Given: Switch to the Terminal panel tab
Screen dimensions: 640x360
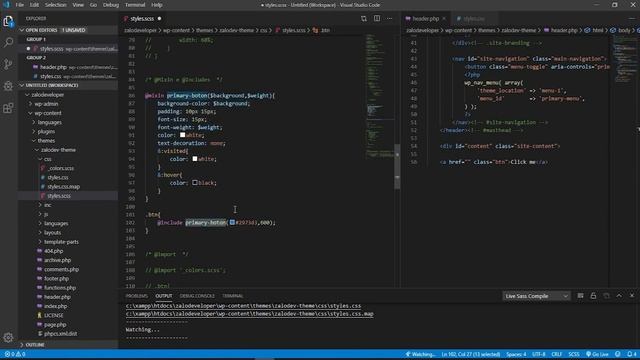Looking at the screenshot, I should 233,296.
